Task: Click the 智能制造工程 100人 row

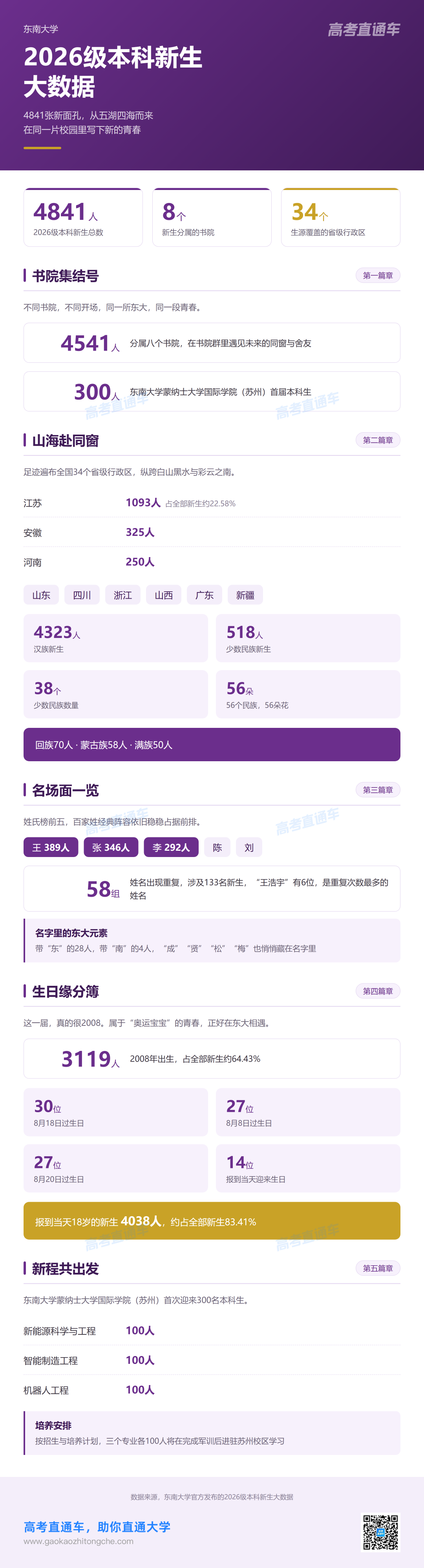Action: point(212,1360)
